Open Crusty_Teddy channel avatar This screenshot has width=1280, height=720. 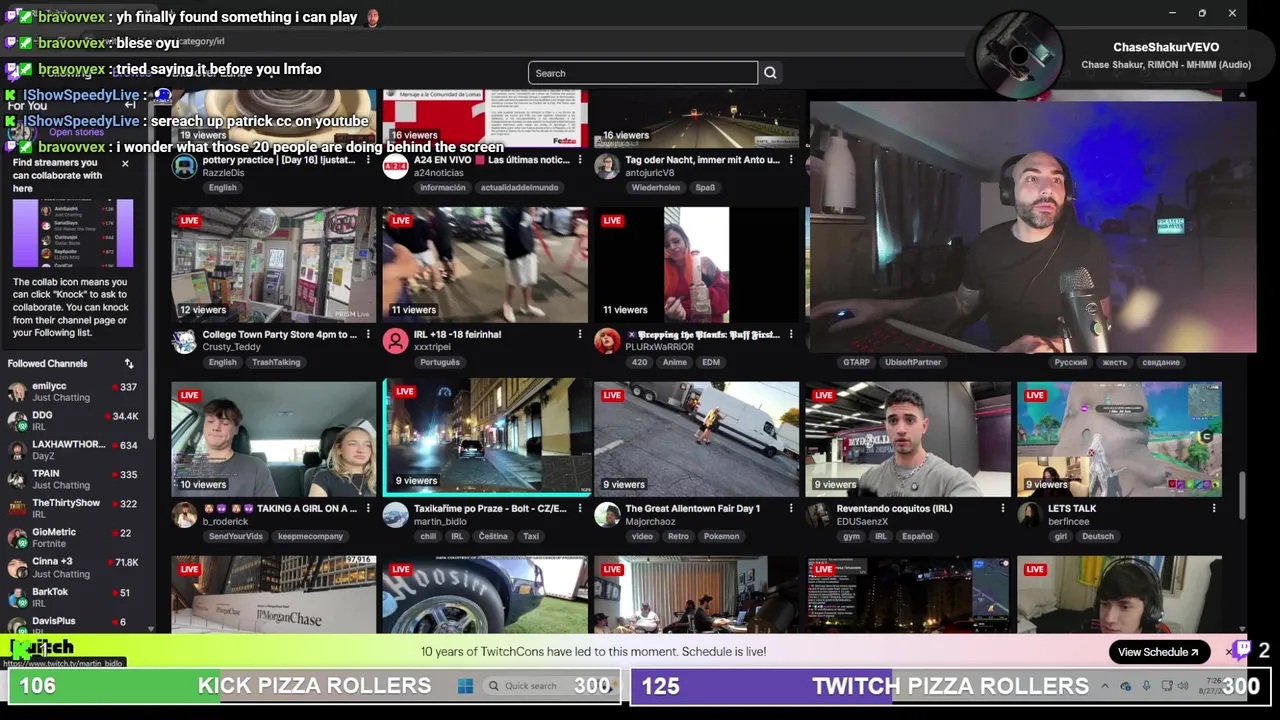pos(184,341)
